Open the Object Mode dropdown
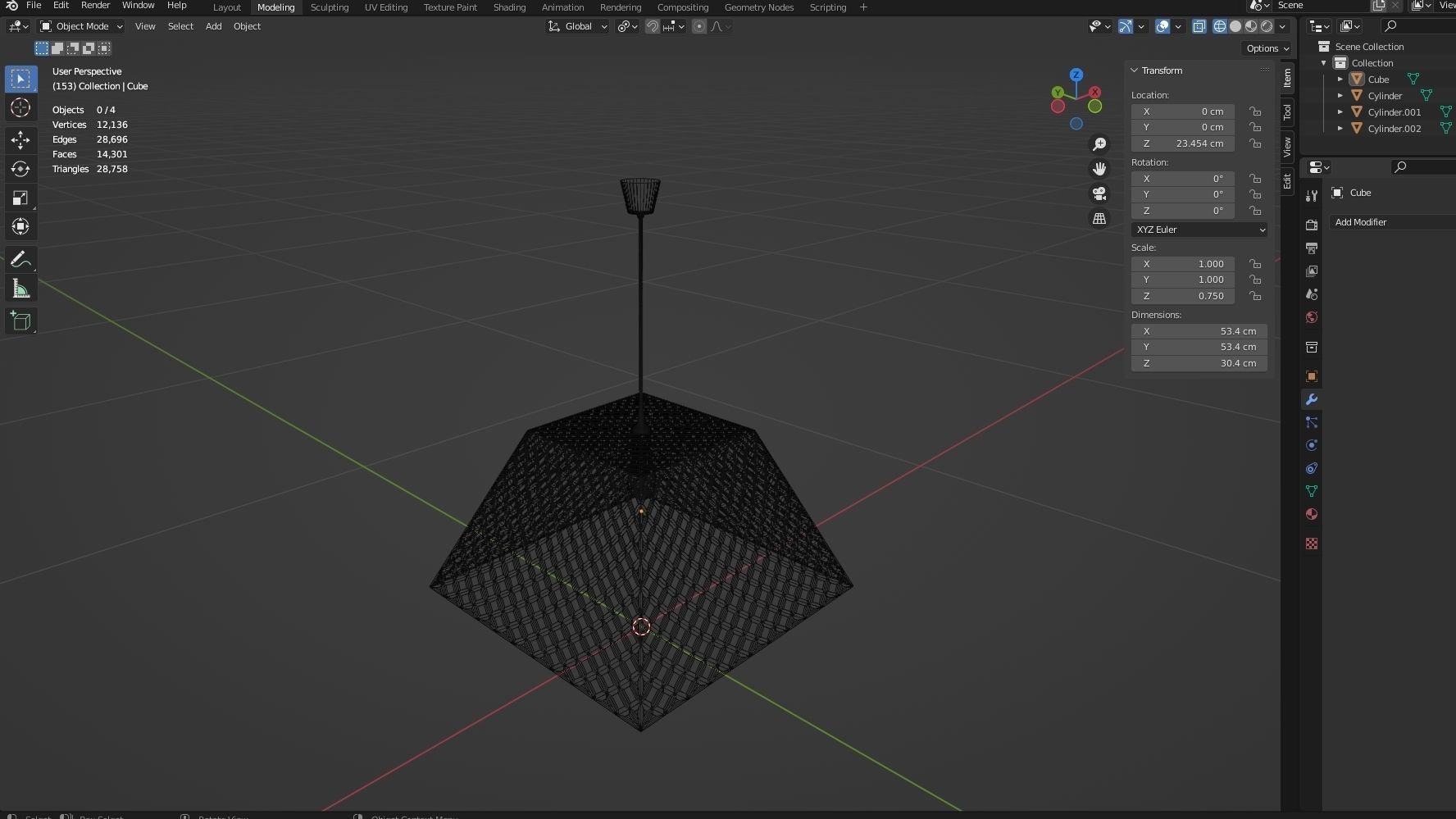The image size is (1456, 819). [x=81, y=26]
